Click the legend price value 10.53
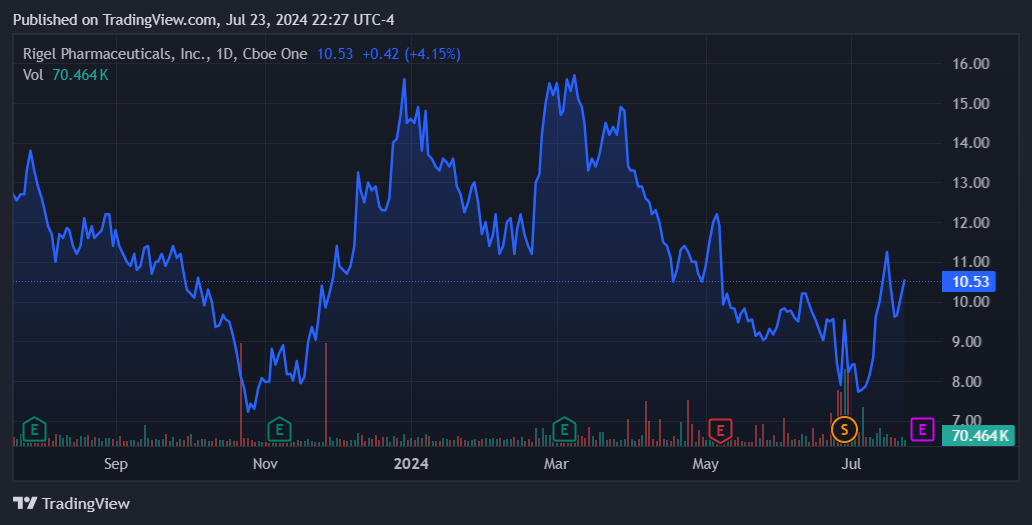The height and width of the screenshot is (525, 1032). pos(335,54)
